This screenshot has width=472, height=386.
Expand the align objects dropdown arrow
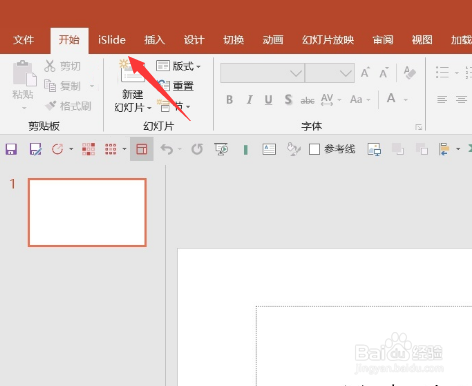[458, 149]
